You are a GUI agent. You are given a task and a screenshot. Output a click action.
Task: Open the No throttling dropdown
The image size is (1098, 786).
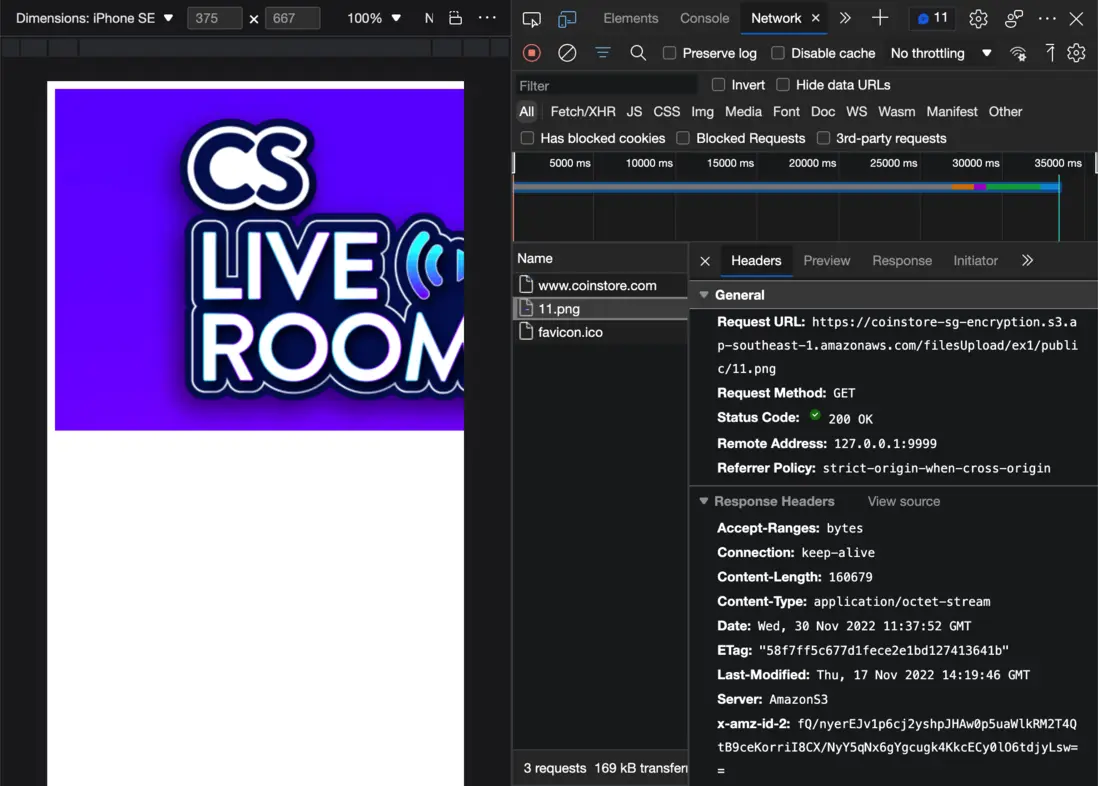940,53
